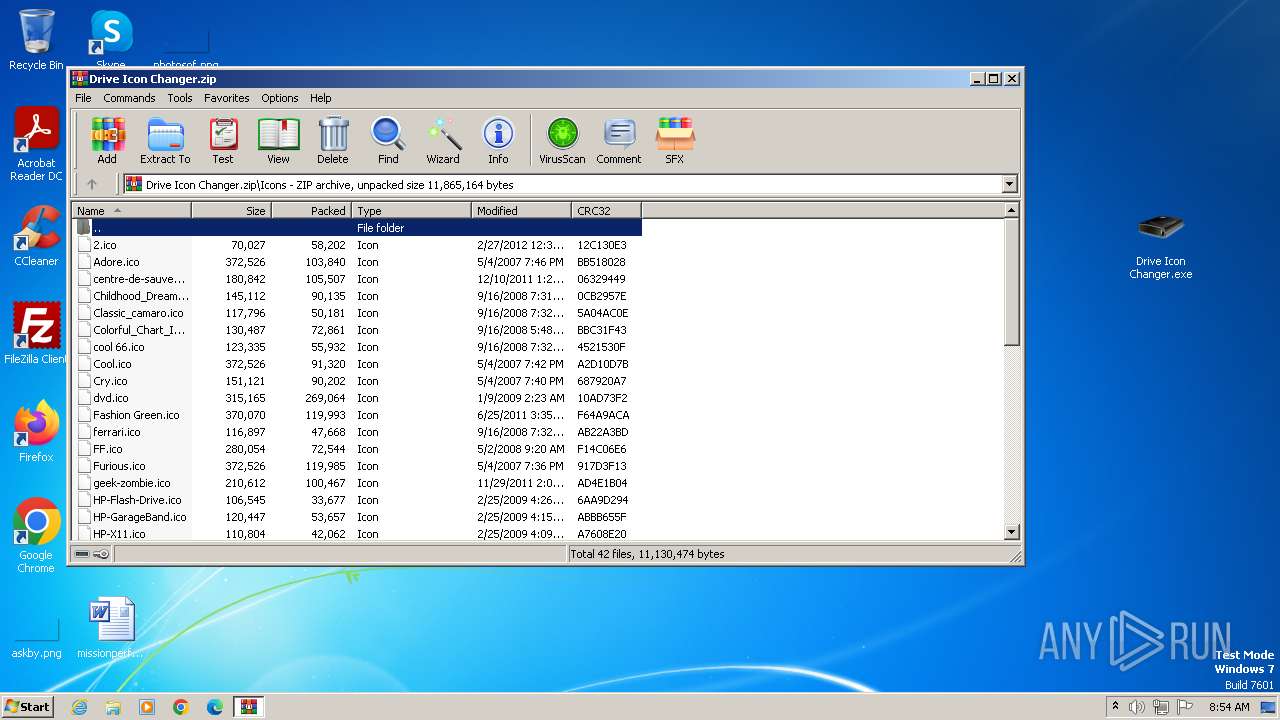Select CCleaner desktop icon
Image resolution: width=1280 pixels, height=720 pixels.
(x=36, y=236)
